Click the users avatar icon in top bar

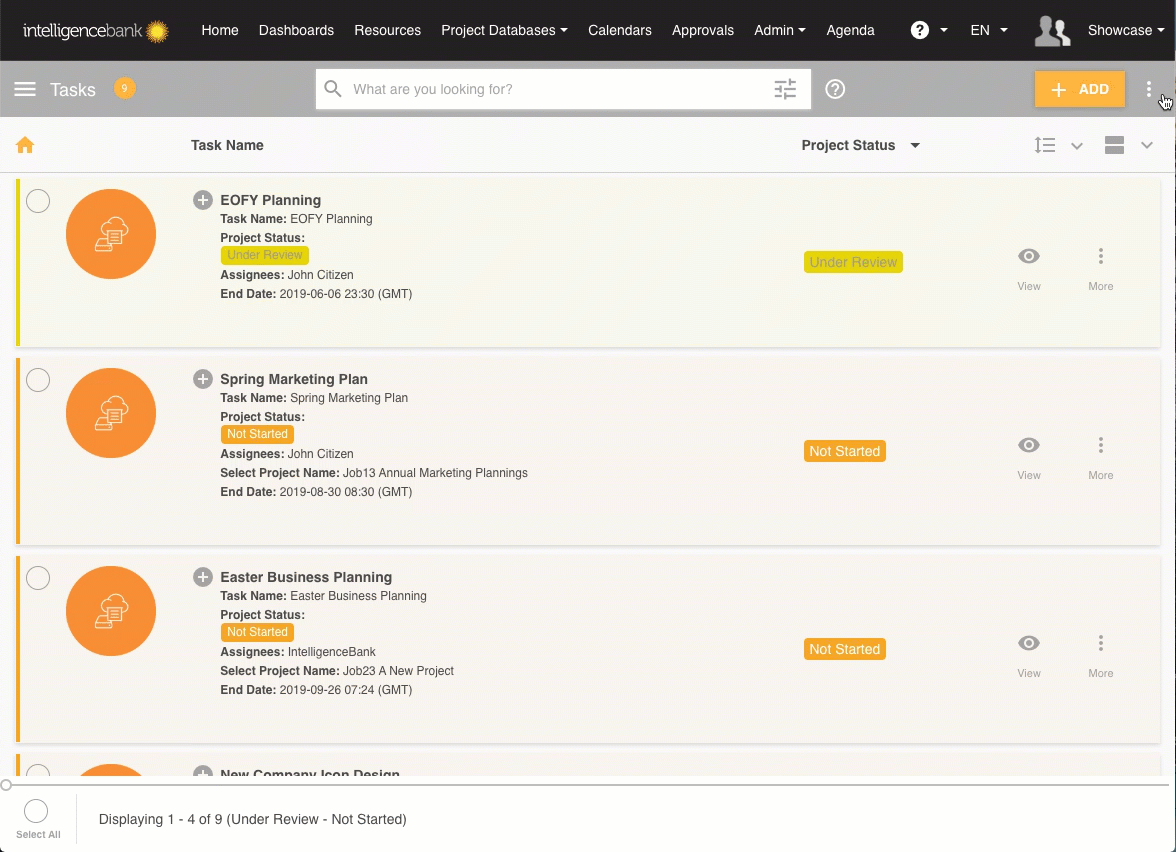point(1052,31)
